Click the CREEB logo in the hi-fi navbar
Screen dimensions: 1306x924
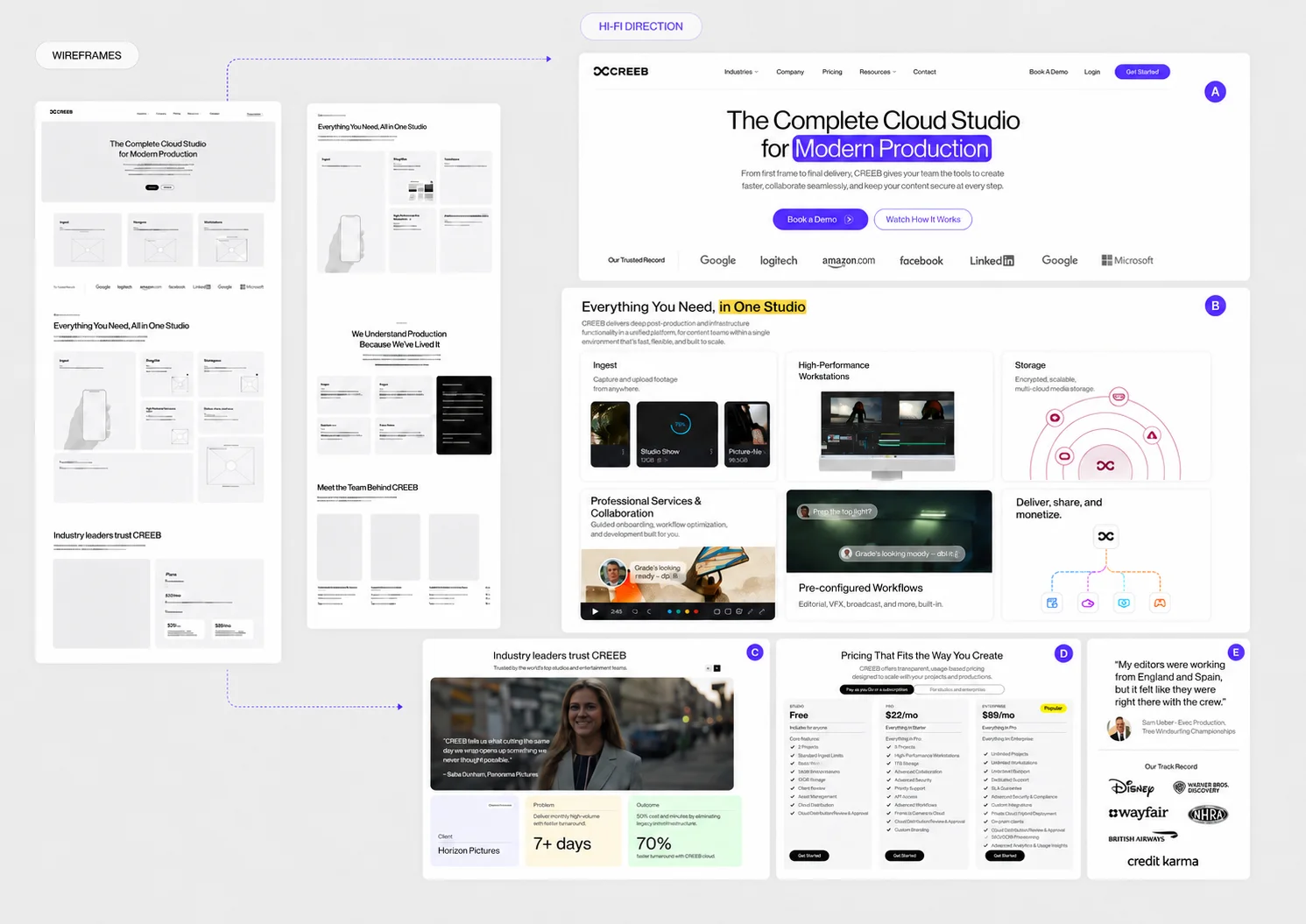(x=621, y=72)
